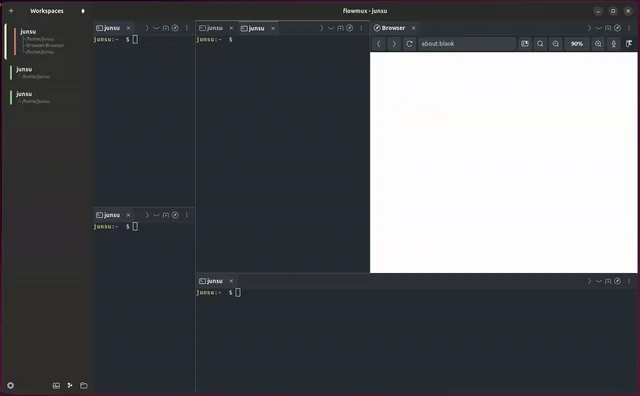Click compass icon in two-tab middle pane header
Image resolution: width=640 pixels, height=396 pixels.
tap(350, 28)
